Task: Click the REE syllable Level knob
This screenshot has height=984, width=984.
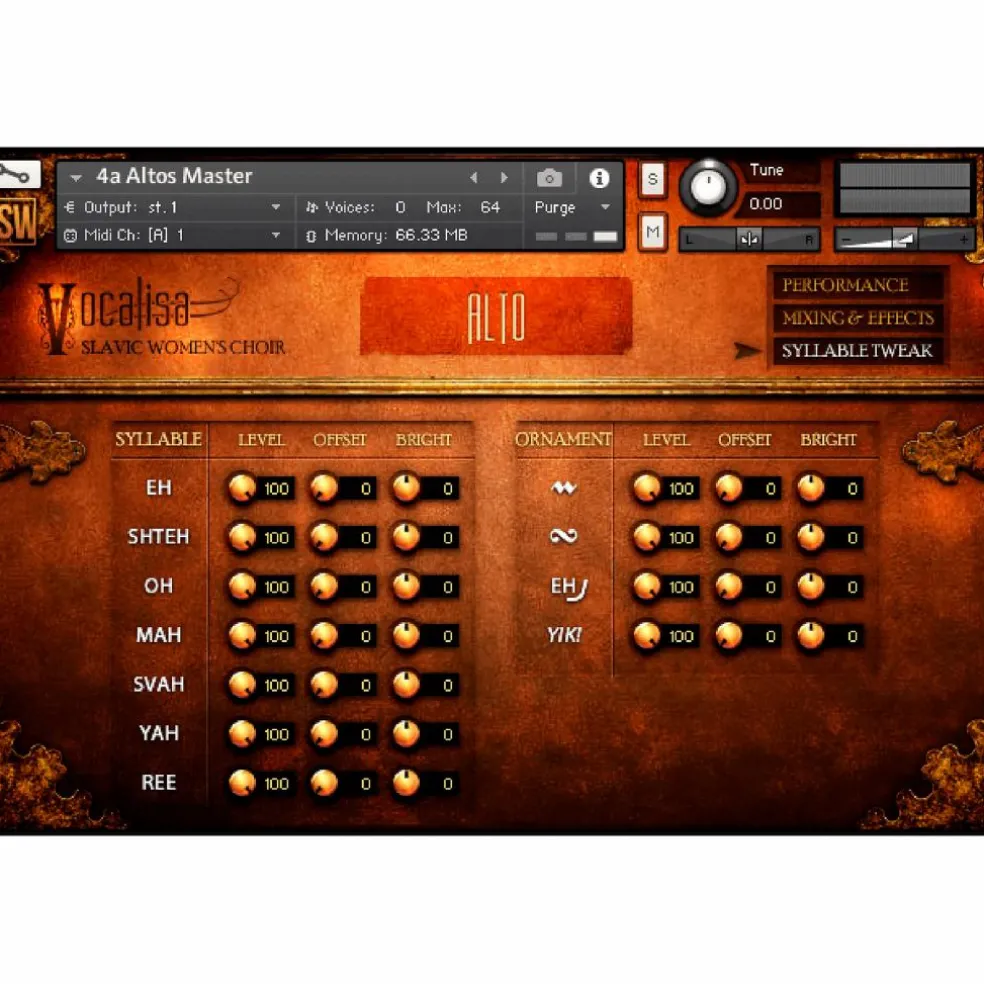Action: click(242, 783)
